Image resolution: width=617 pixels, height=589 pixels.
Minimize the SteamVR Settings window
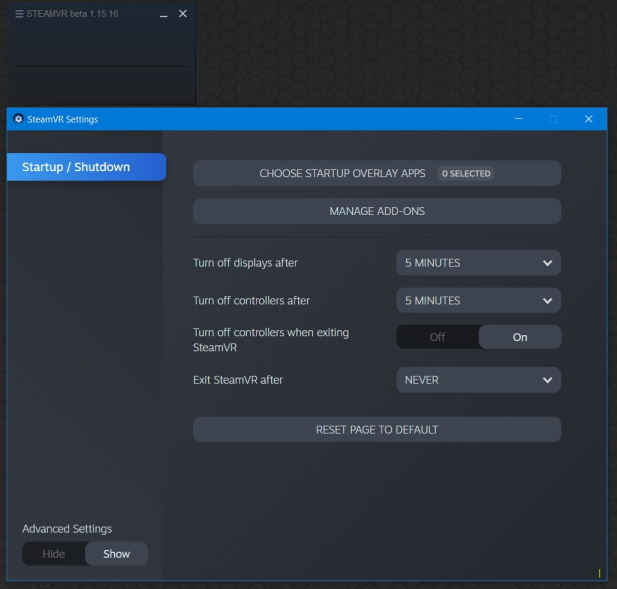[518, 119]
